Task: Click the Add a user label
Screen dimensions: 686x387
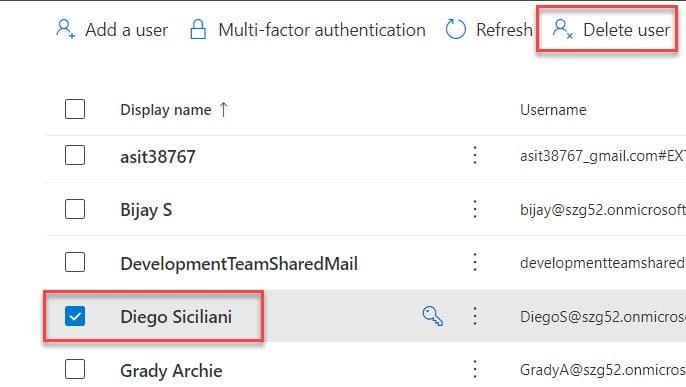Action: pos(126,30)
